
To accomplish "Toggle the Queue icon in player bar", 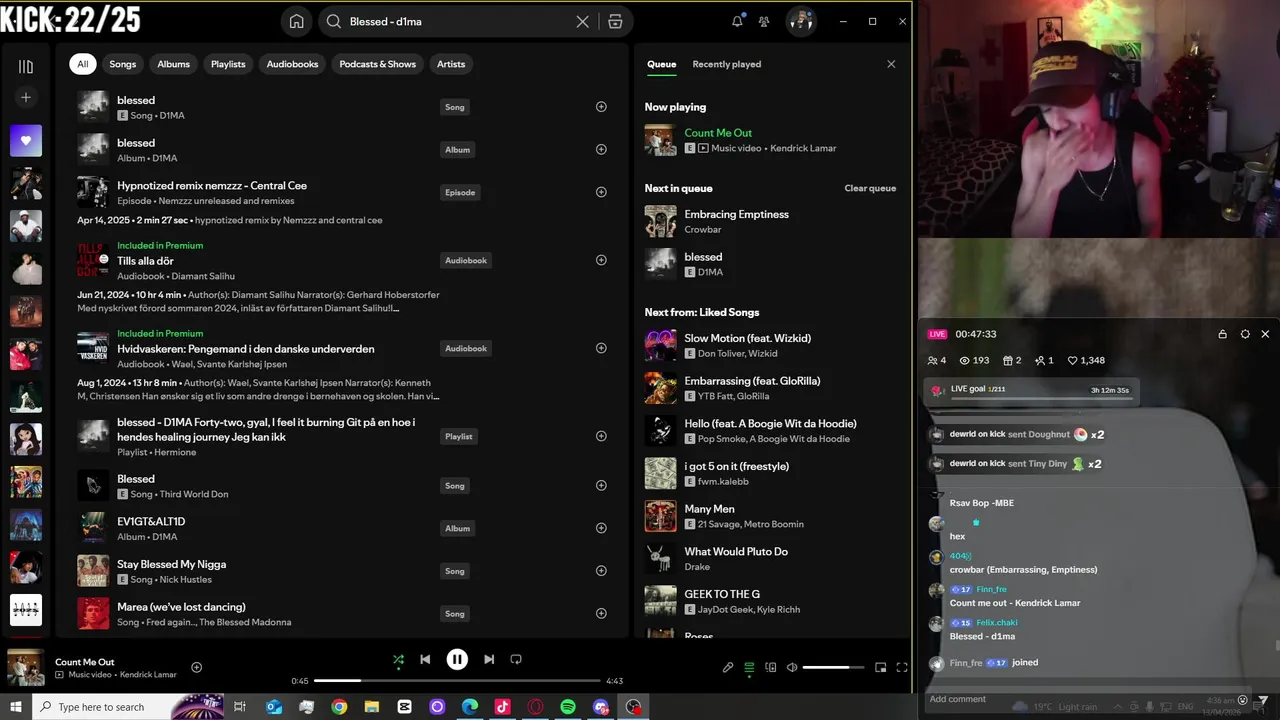I will (749, 667).
